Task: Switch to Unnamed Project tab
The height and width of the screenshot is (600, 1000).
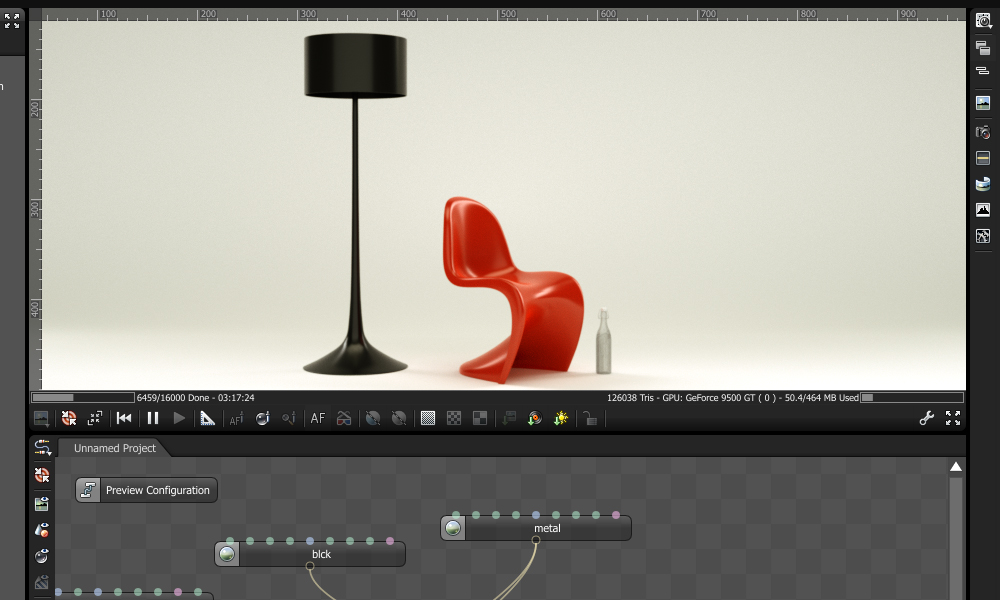Action: (x=115, y=448)
